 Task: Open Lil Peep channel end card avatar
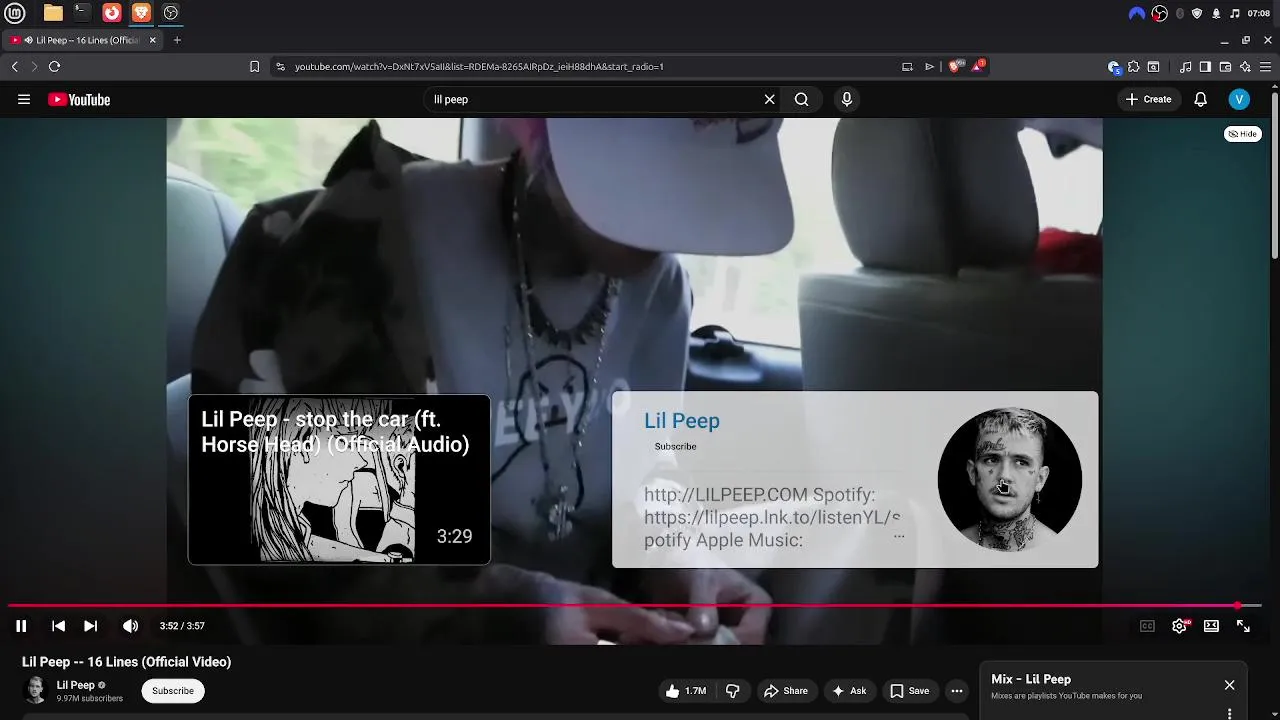(1010, 480)
